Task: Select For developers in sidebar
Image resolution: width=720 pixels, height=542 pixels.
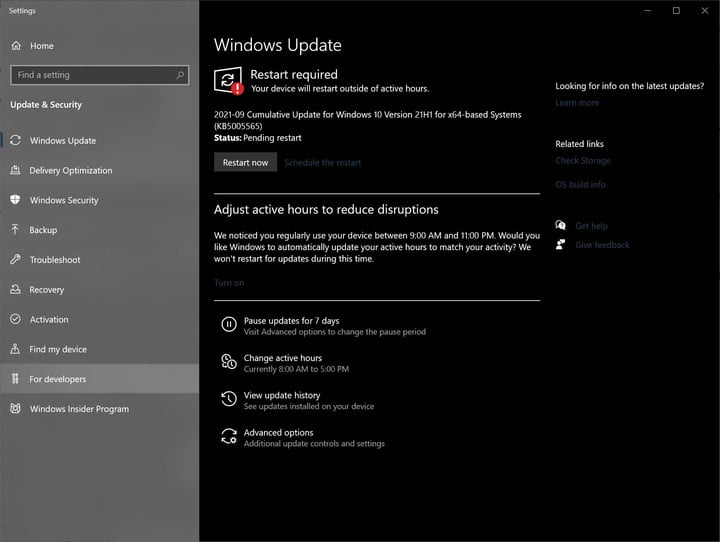Action: (x=100, y=379)
